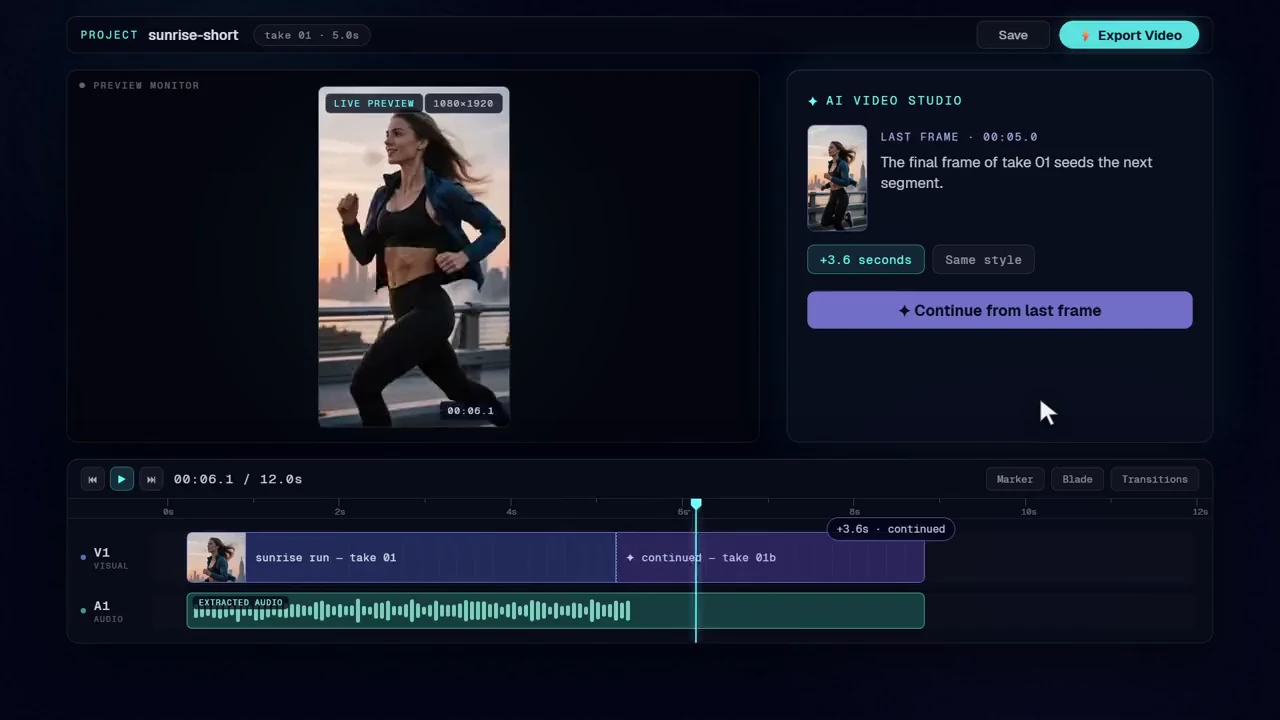The height and width of the screenshot is (720, 1280).
Task: Click the 2s mark on timeline ruler
Action: click(x=340, y=512)
